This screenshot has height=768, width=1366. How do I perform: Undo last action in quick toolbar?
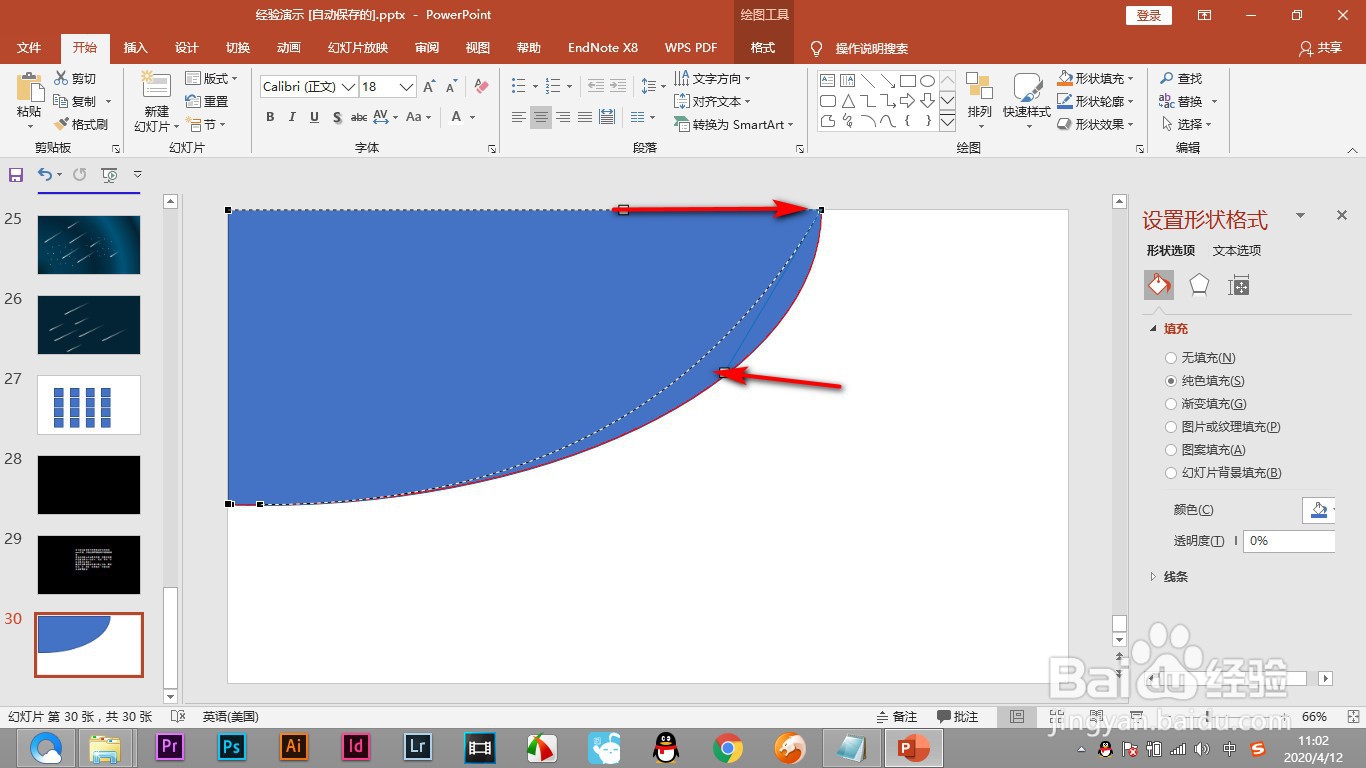(x=44, y=175)
